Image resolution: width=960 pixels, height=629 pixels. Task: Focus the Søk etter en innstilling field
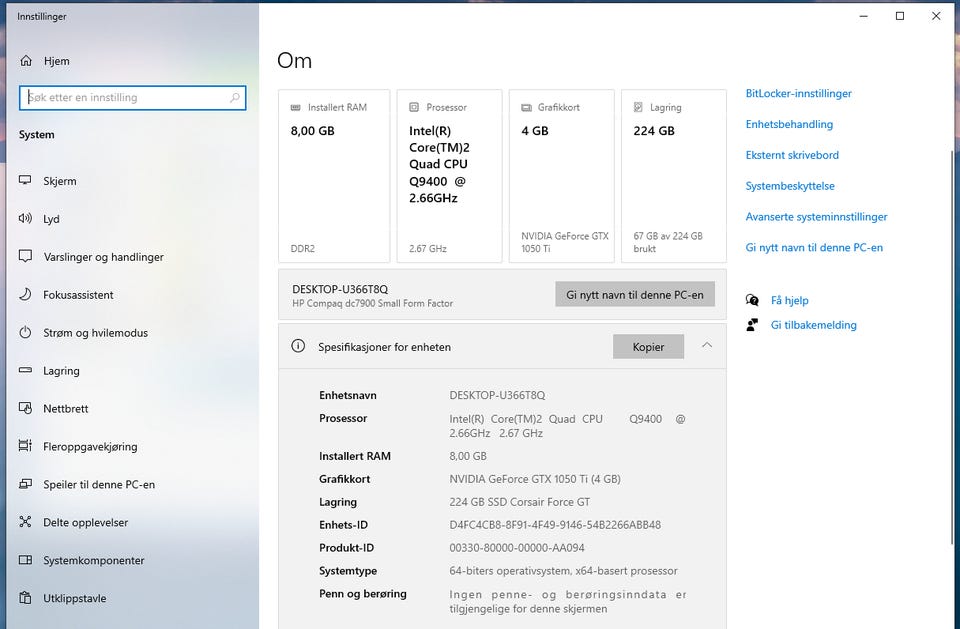pos(133,98)
